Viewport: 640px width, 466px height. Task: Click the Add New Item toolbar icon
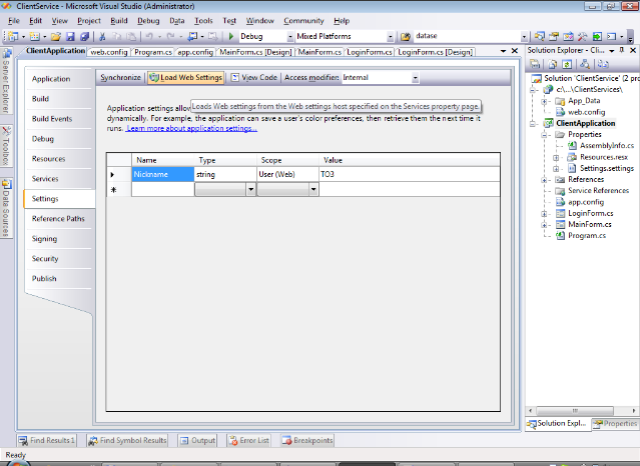(34, 37)
